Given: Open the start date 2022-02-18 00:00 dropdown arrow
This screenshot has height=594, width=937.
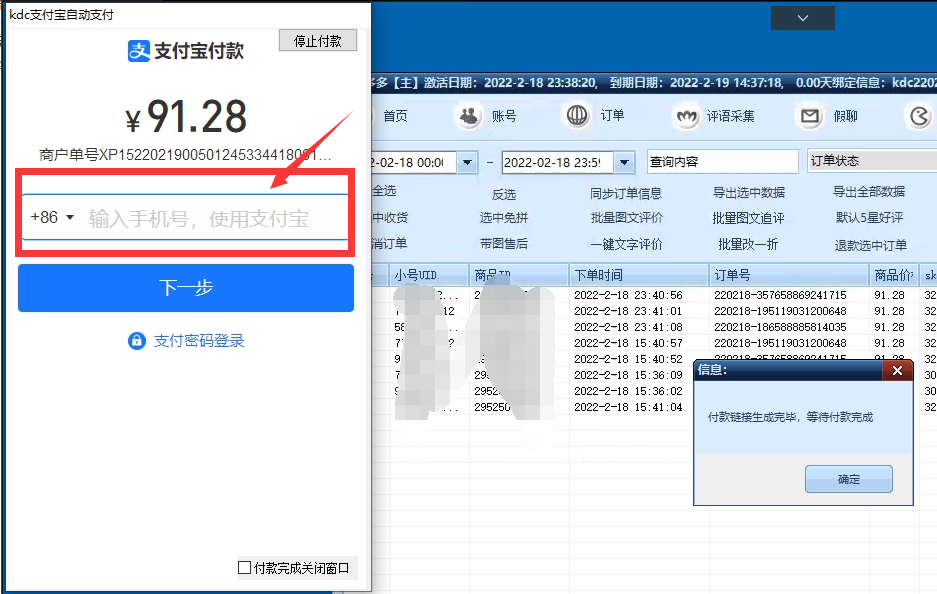Looking at the screenshot, I should [467, 162].
